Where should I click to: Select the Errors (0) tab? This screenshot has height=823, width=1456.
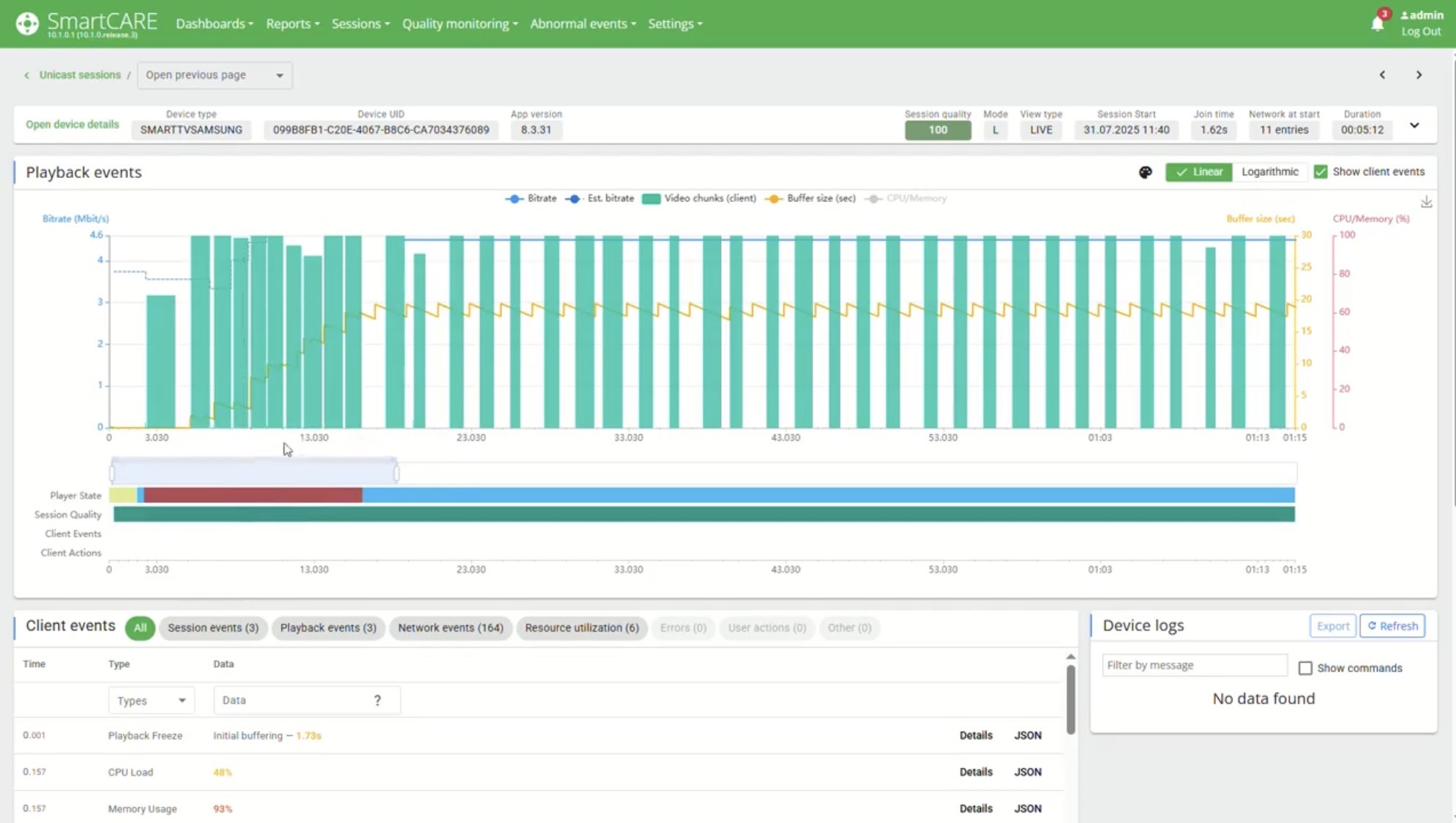[683, 628]
